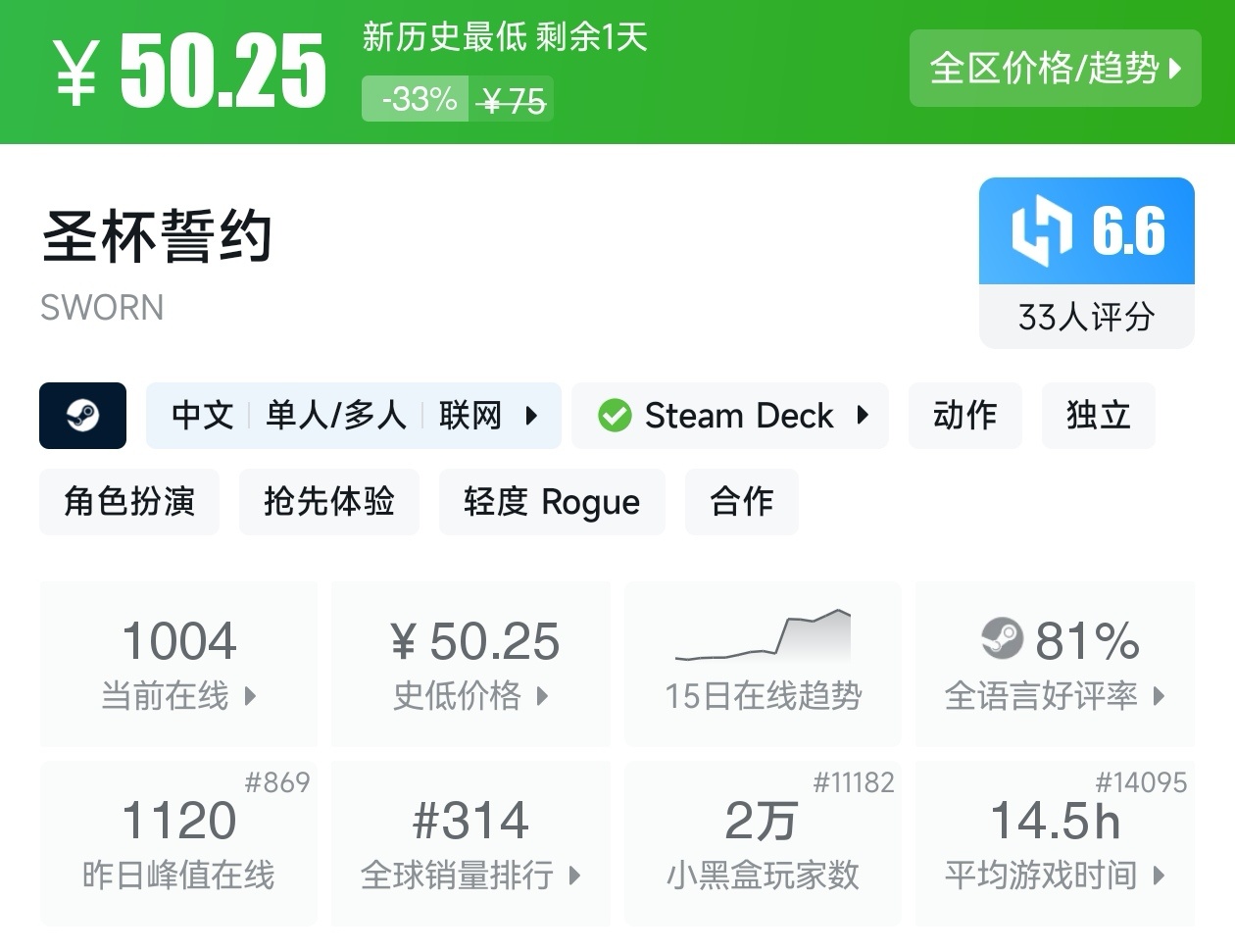Select the 独立 genre tag

coord(1098,416)
